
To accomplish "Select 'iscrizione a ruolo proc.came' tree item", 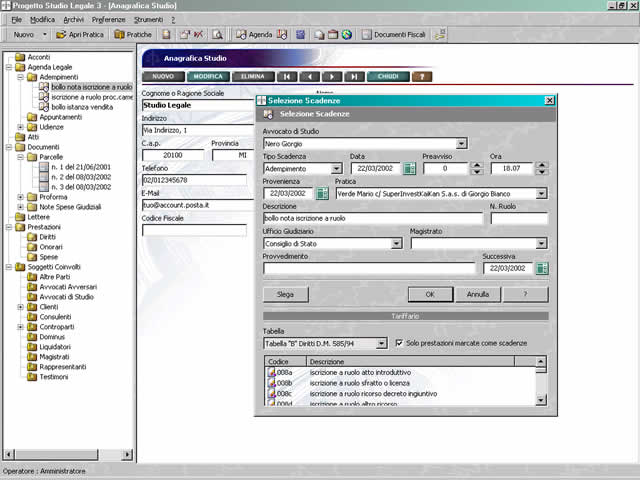I will [x=92, y=97].
